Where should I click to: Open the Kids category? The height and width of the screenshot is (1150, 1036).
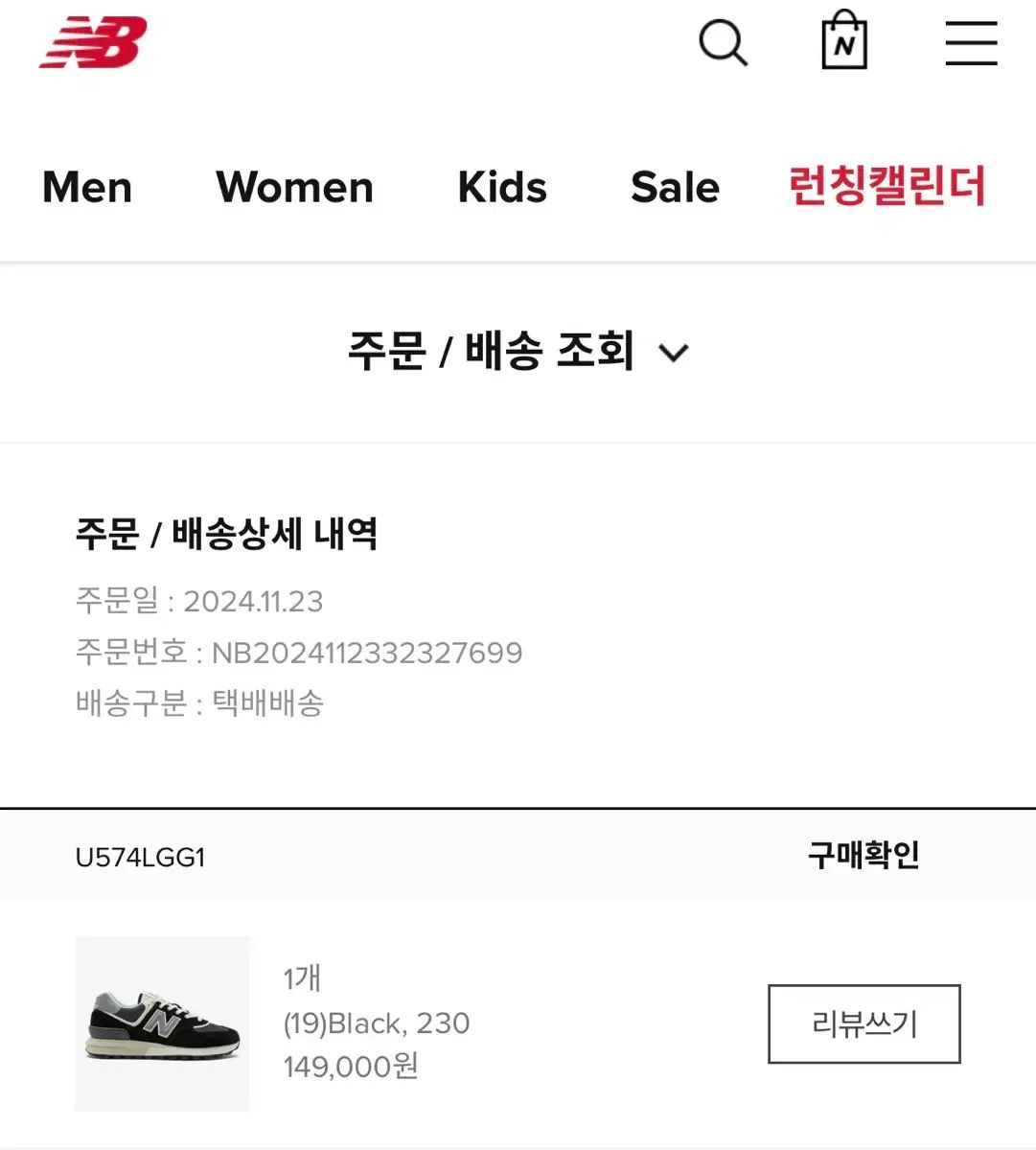tap(502, 187)
